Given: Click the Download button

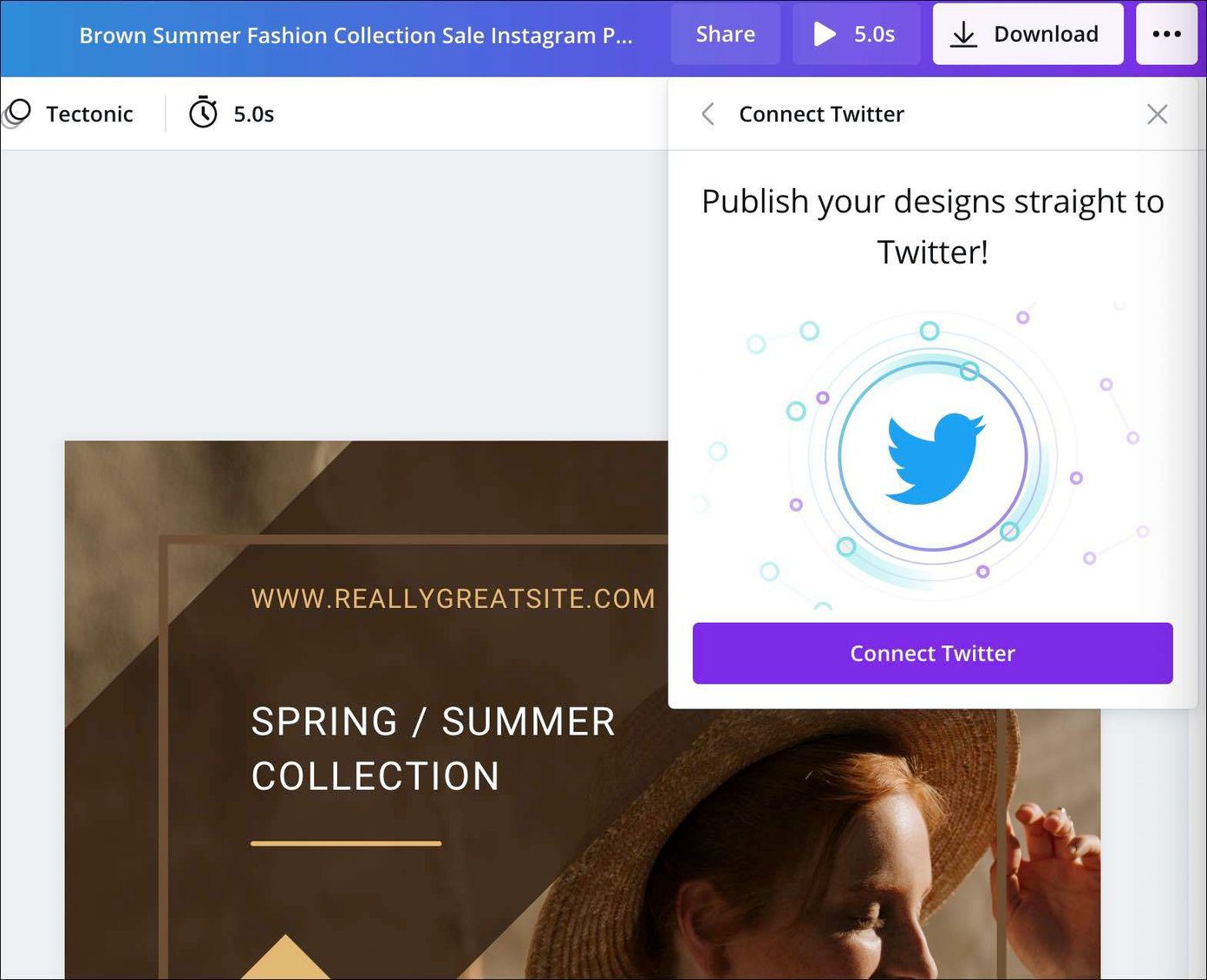Looking at the screenshot, I should tap(1028, 34).
